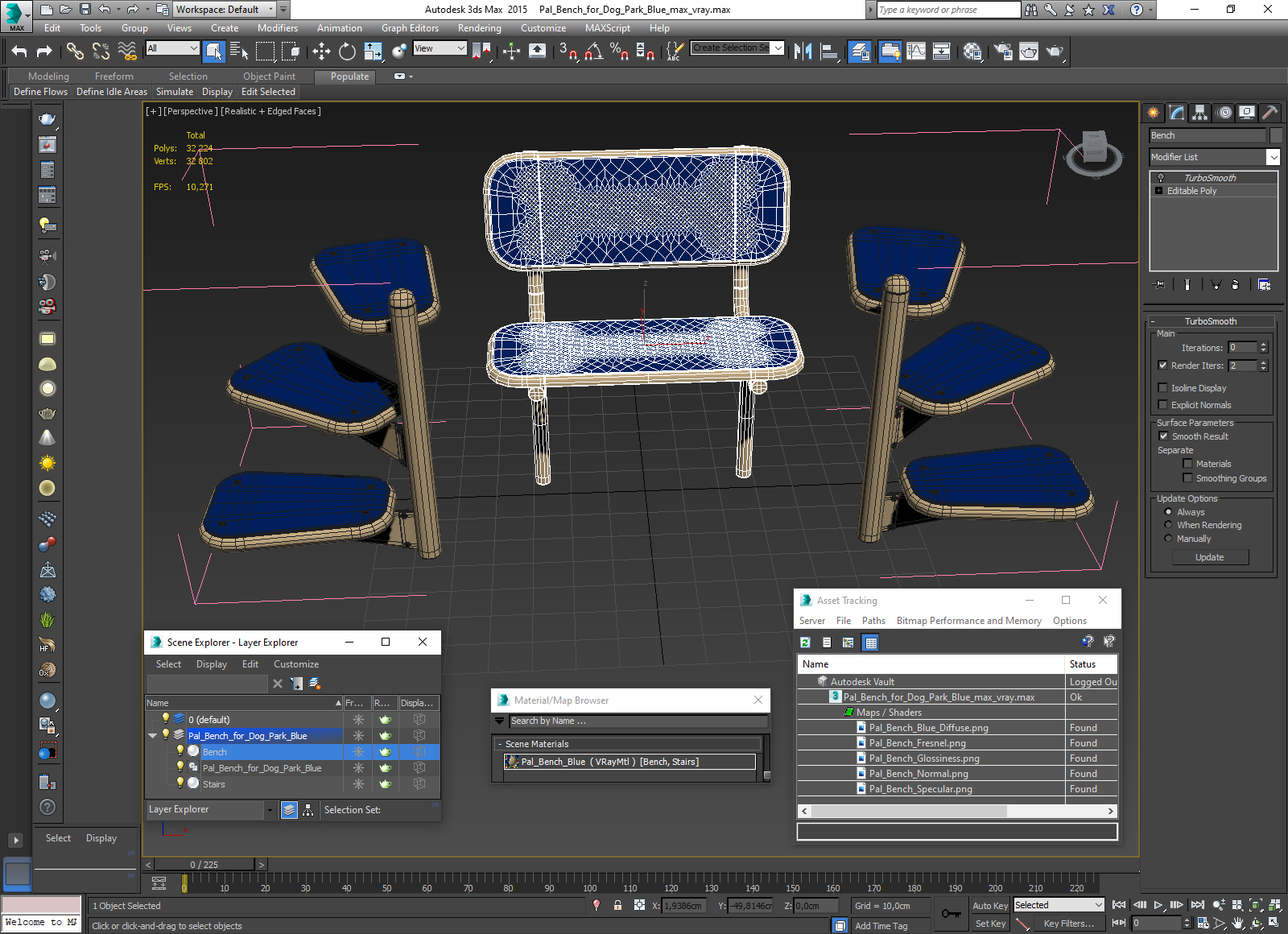Toggle the 3D Snaps icon
Viewport: 1288px width, 934px height.
click(x=568, y=52)
